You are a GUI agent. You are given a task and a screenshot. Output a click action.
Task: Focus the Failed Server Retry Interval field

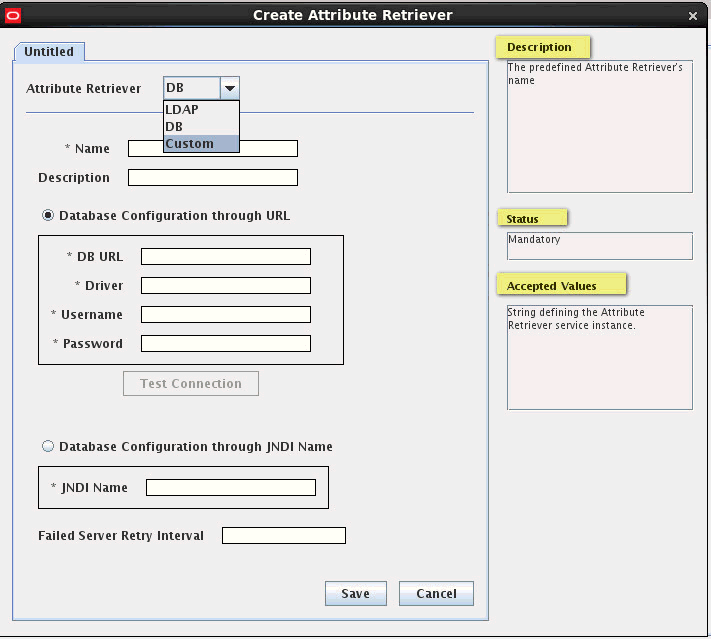point(284,535)
